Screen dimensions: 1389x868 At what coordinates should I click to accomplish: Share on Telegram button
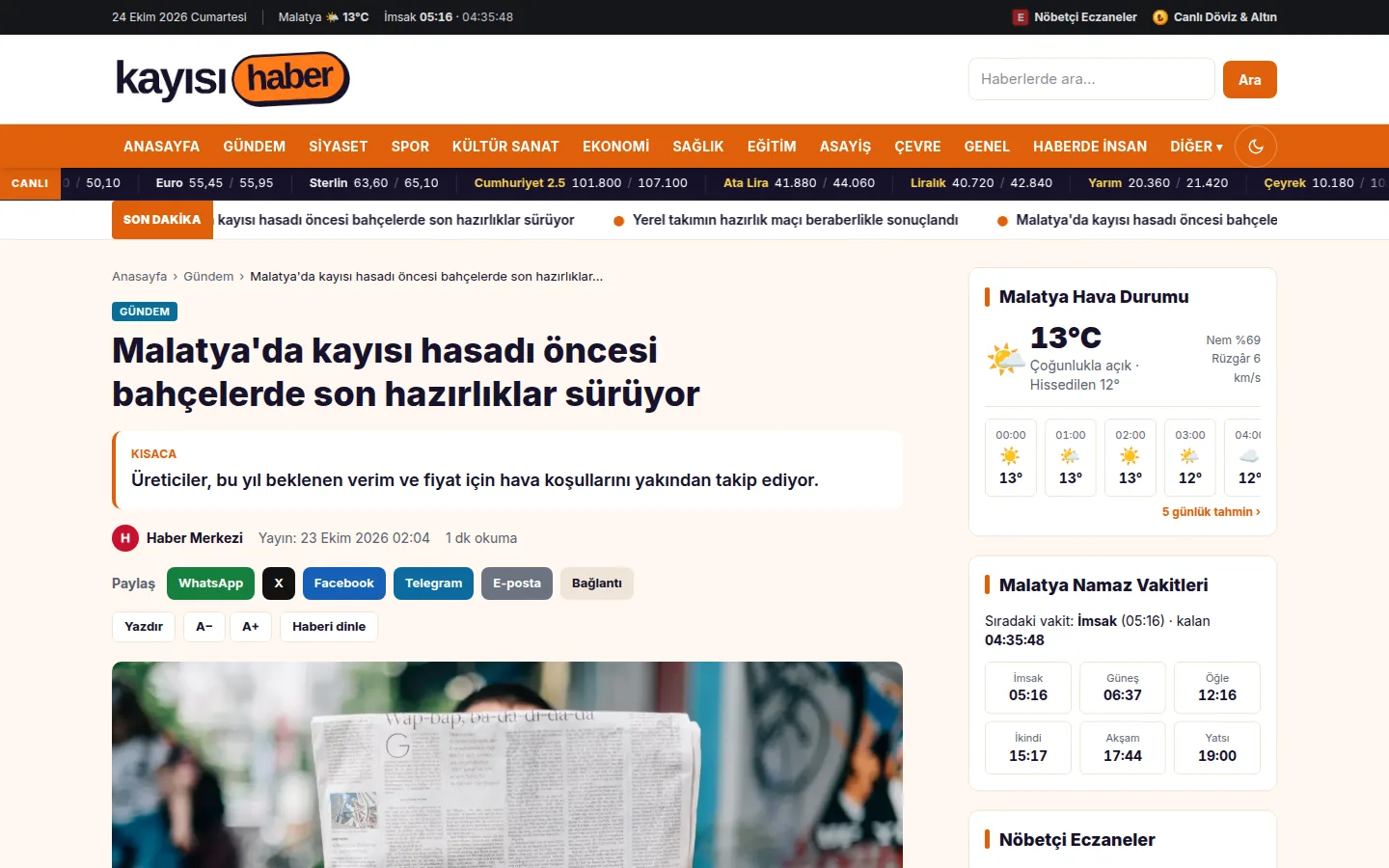[x=433, y=583]
